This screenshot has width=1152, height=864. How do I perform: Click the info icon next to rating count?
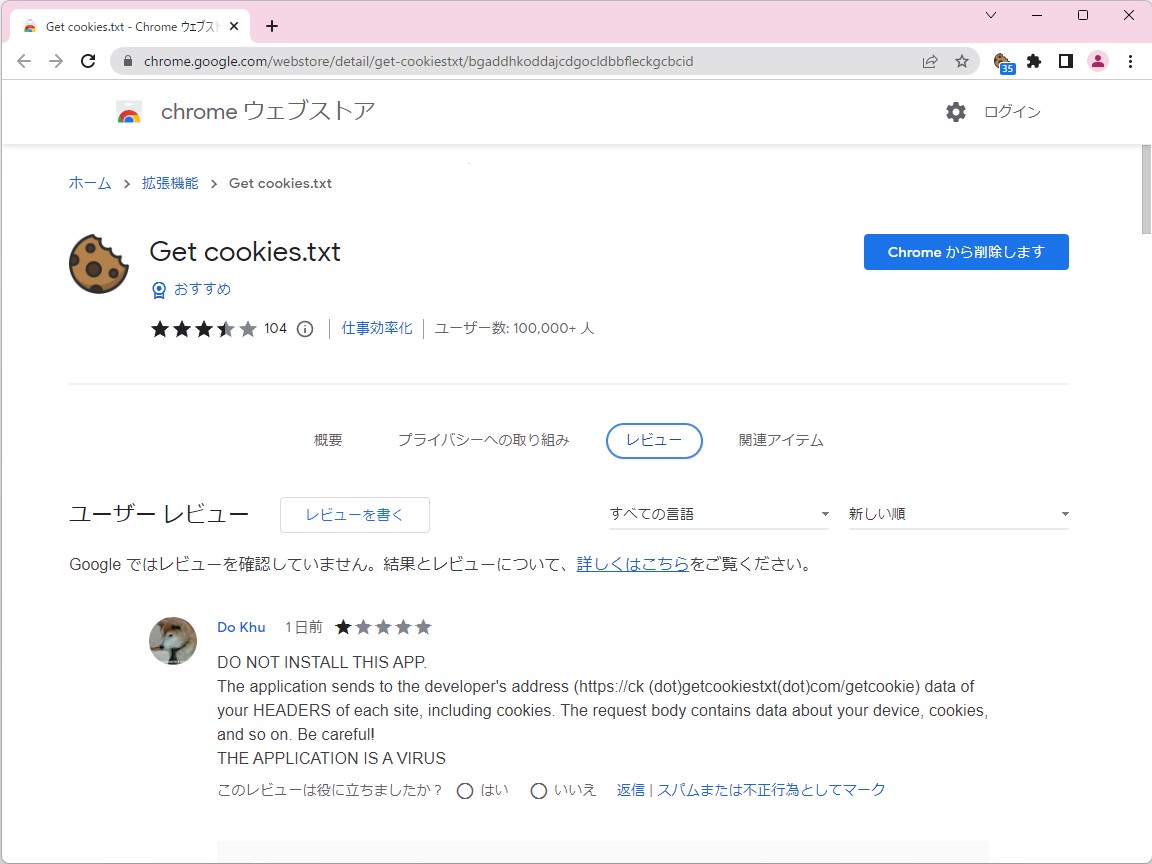point(304,328)
